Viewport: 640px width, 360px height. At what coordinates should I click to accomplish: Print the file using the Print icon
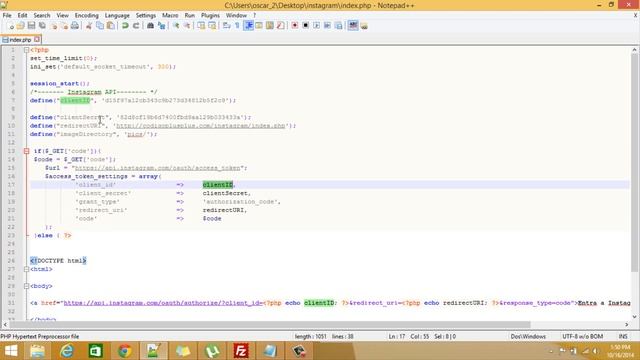click(x=75, y=26)
